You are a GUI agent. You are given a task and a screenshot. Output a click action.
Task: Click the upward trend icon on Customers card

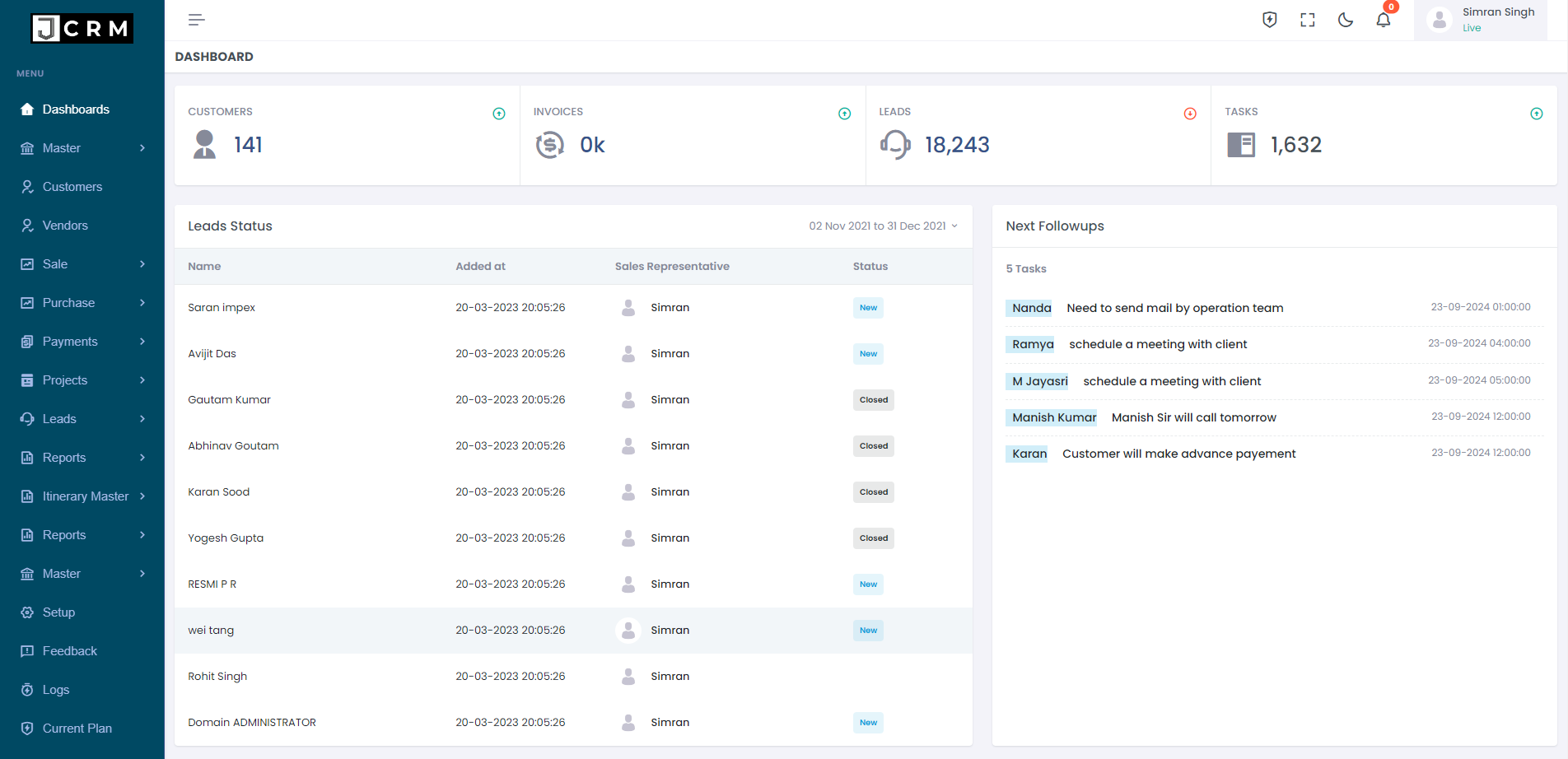click(498, 114)
